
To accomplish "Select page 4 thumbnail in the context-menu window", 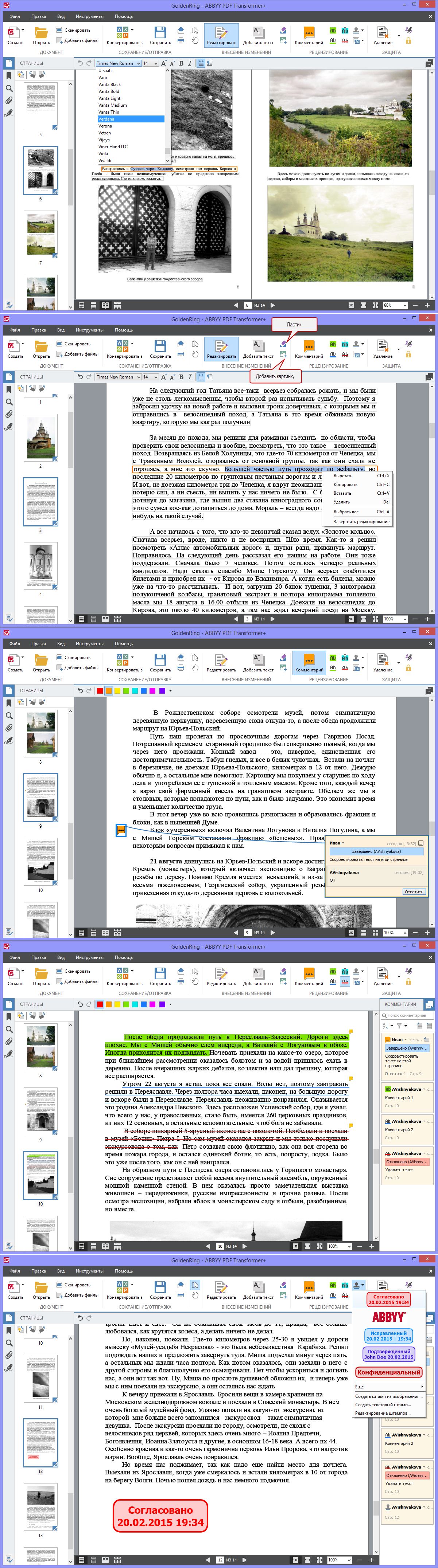I will 41,566.
